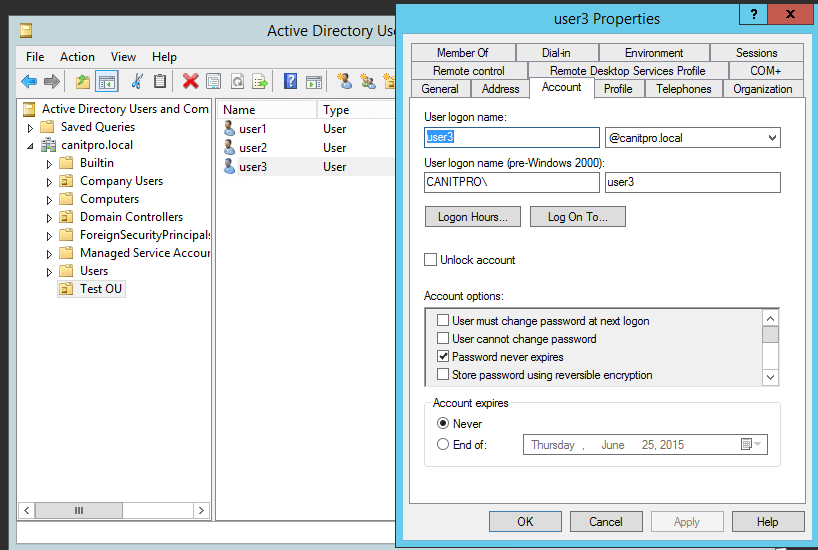This screenshot has width=818, height=550.
Task: Click the Refresh toolbar icon
Action: 237,81
